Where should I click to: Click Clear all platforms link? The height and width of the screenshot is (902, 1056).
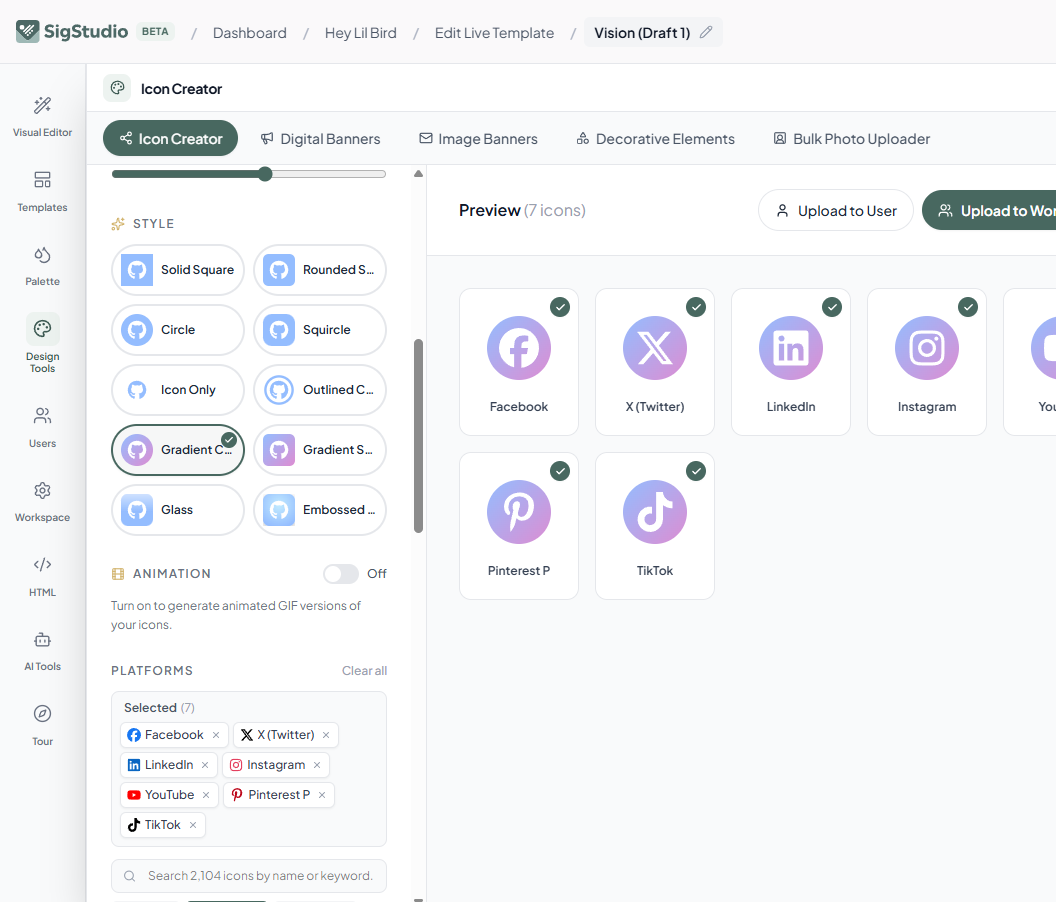coord(364,671)
